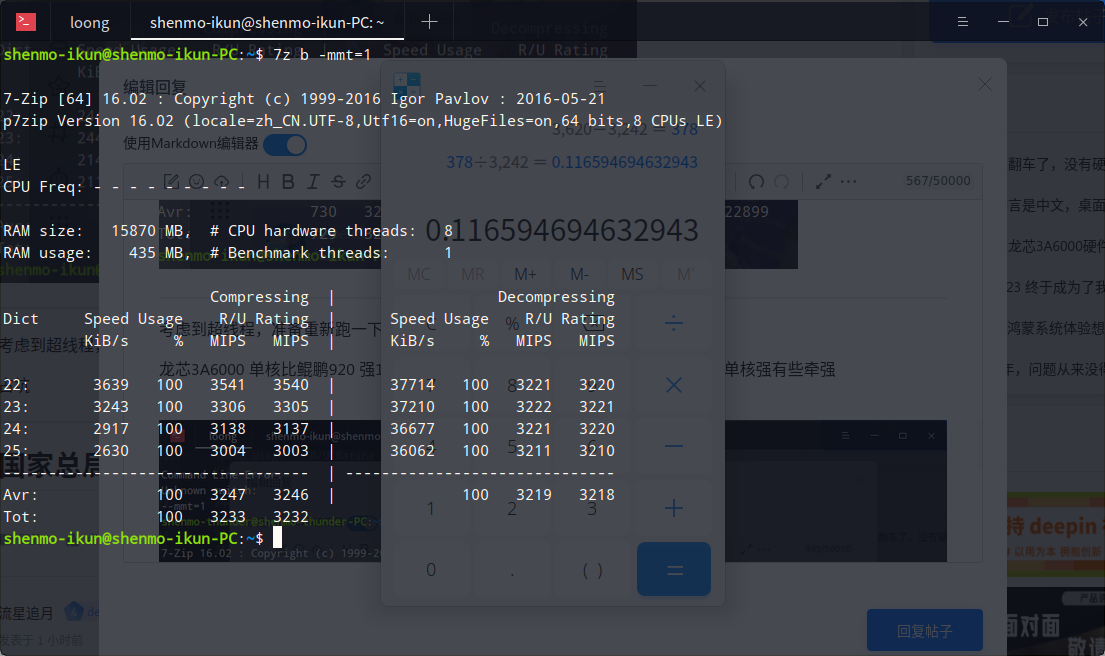1105x656 pixels.
Task: Insert a link with chain icon
Action: pos(364,182)
